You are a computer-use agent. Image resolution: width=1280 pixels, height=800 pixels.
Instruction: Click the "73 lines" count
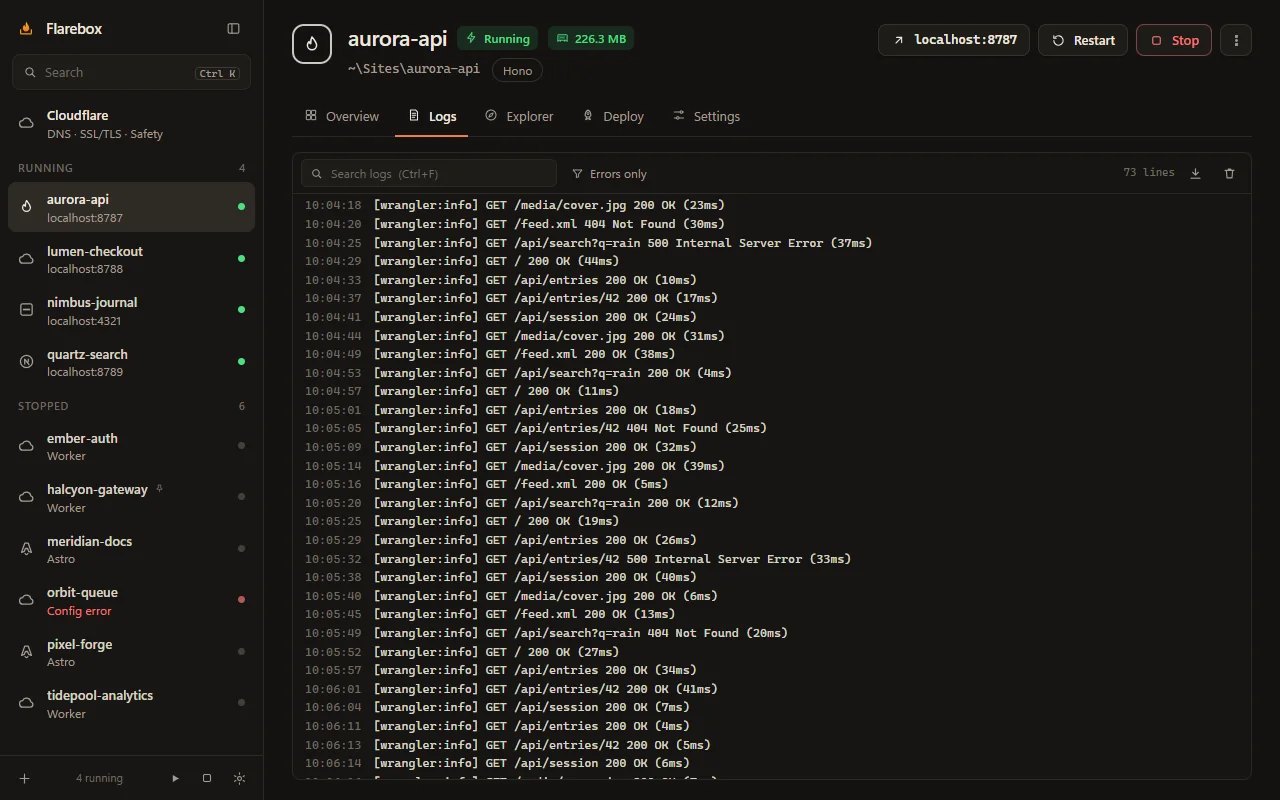(1149, 173)
